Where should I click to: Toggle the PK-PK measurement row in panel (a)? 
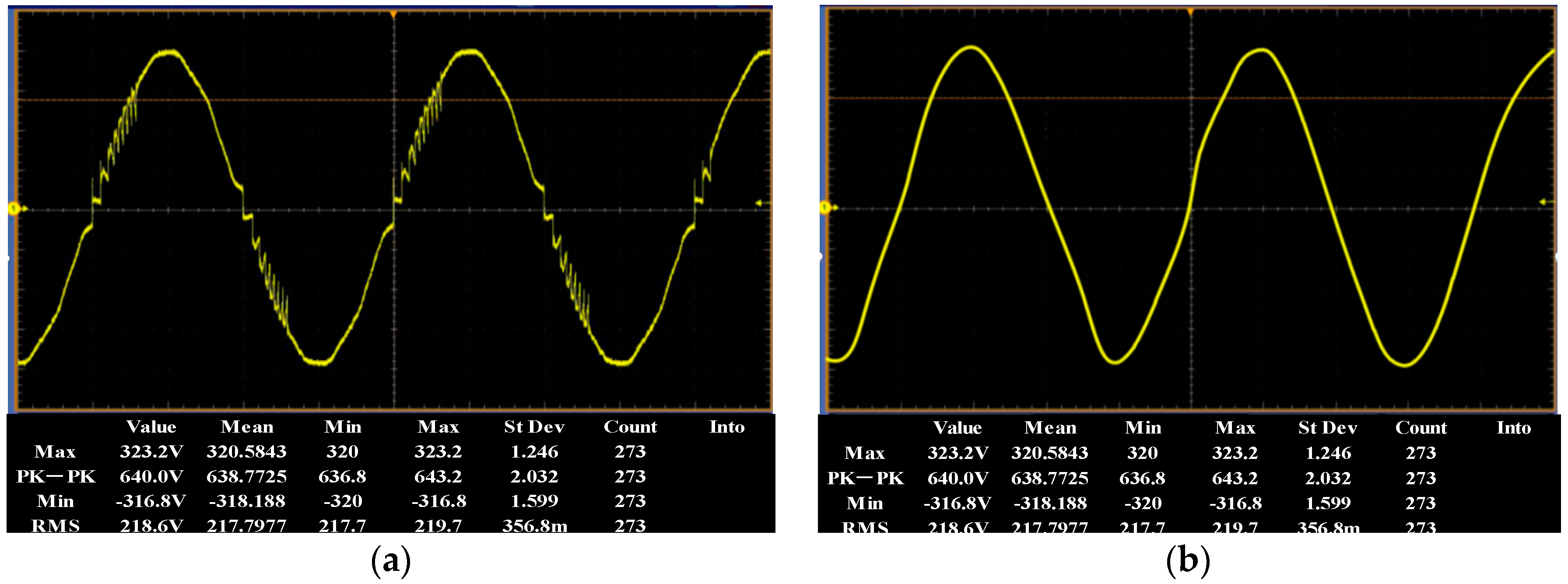pyautogui.click(x=56, y=477)
